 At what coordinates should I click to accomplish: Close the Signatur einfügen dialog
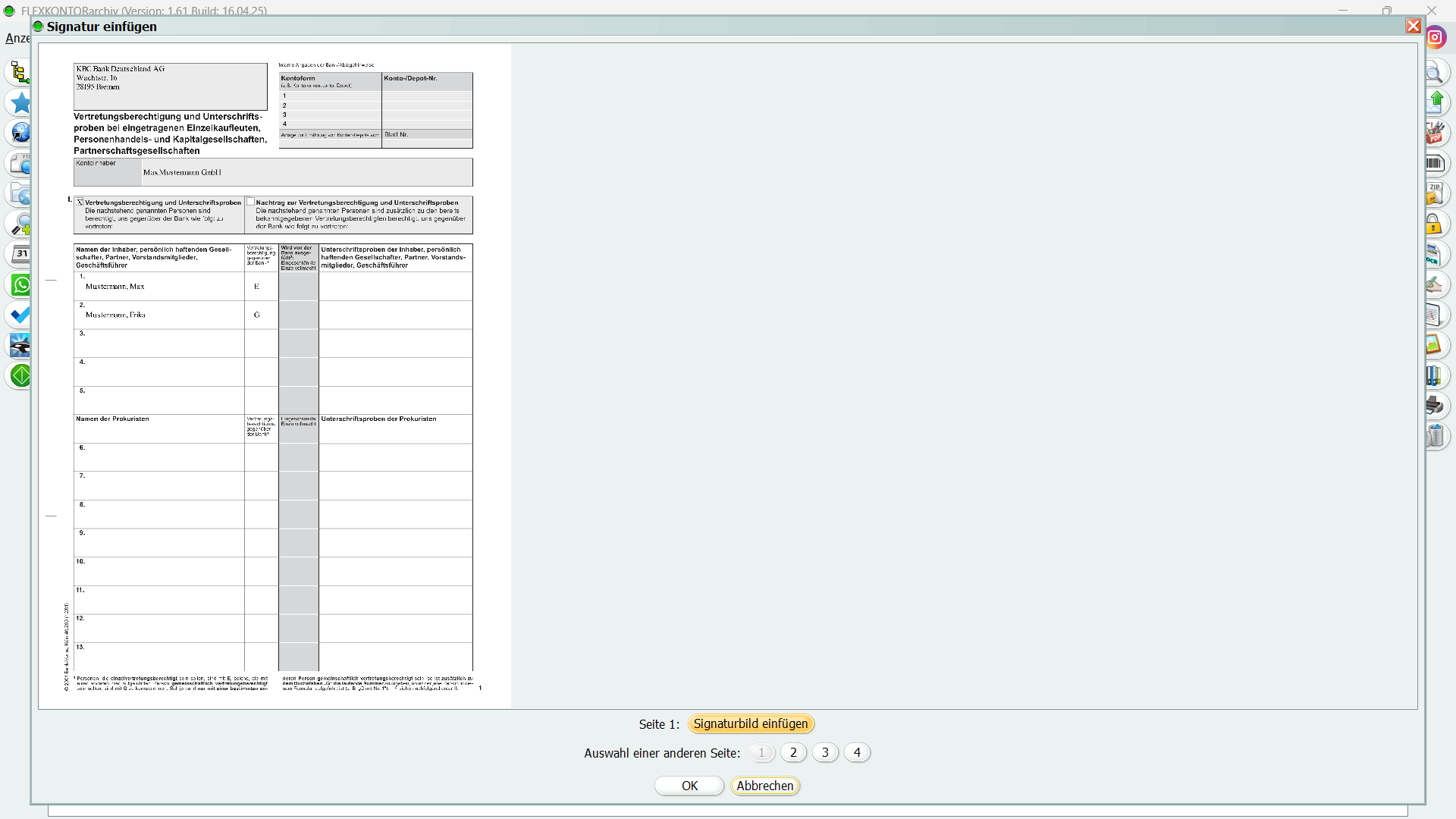click(x=1413, y=27)
